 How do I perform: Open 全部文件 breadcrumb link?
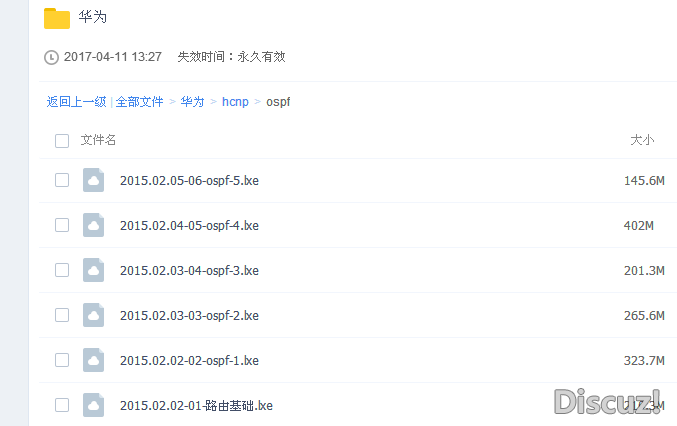tap(139, 102)
